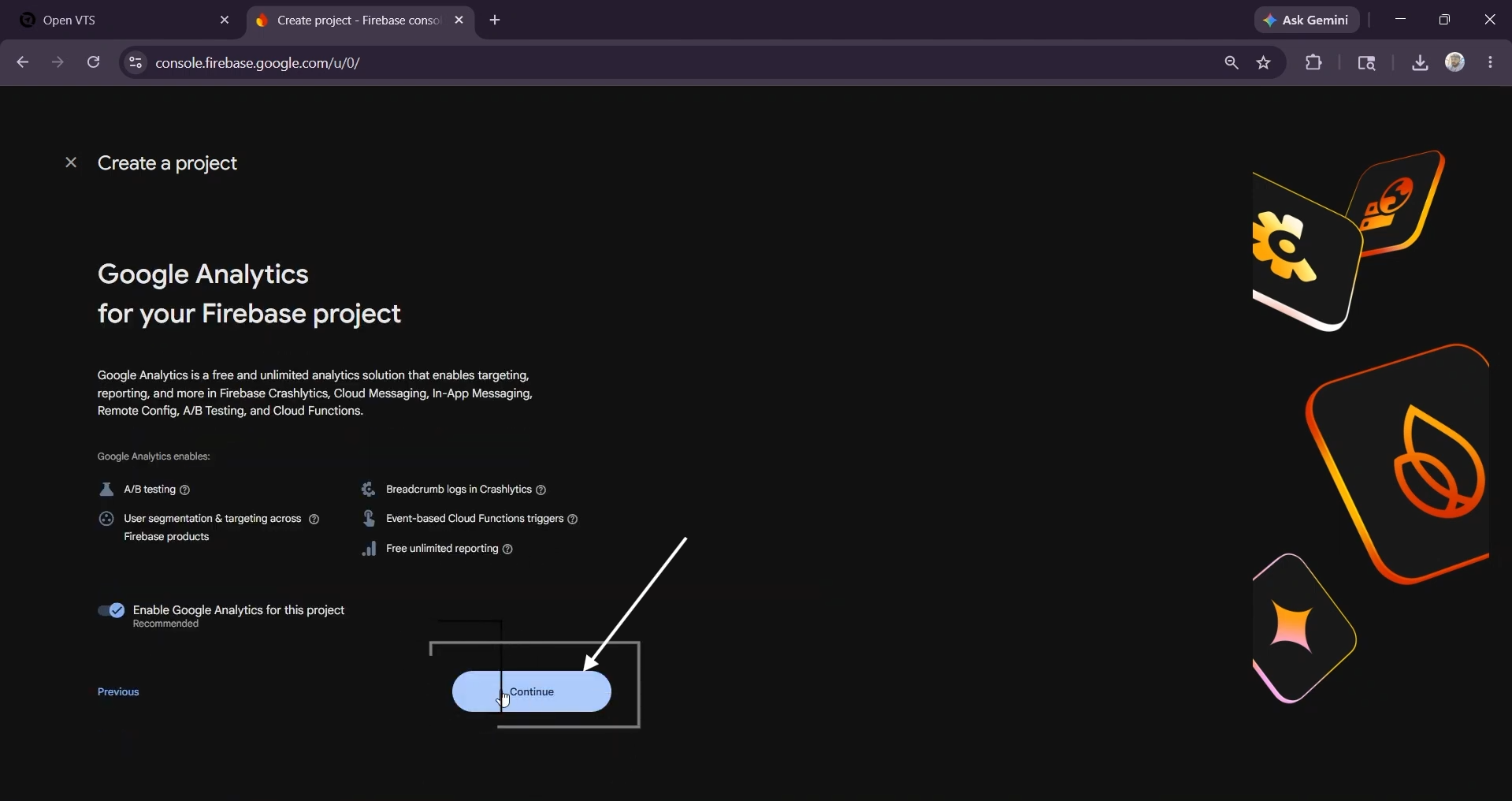1512x801 pixels.
Task: Navigate forward in browser history
Action: 58,63
